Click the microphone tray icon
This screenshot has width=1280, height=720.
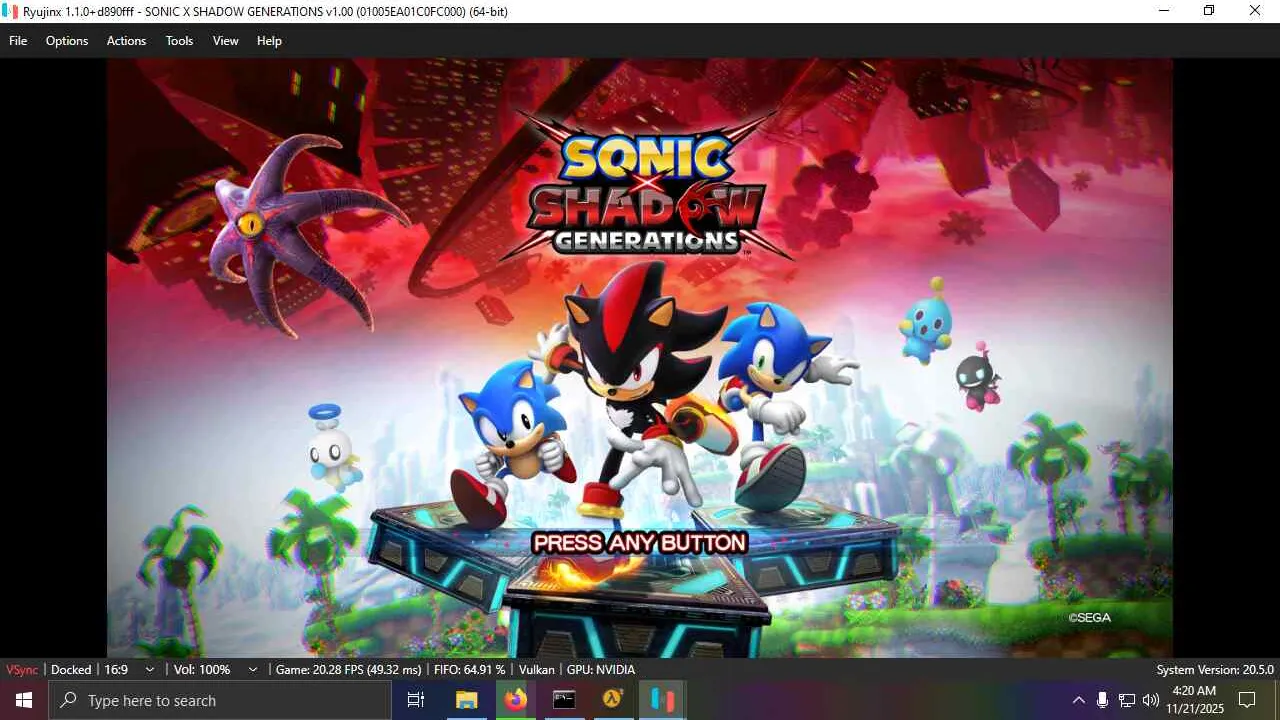coord(1102,700)
